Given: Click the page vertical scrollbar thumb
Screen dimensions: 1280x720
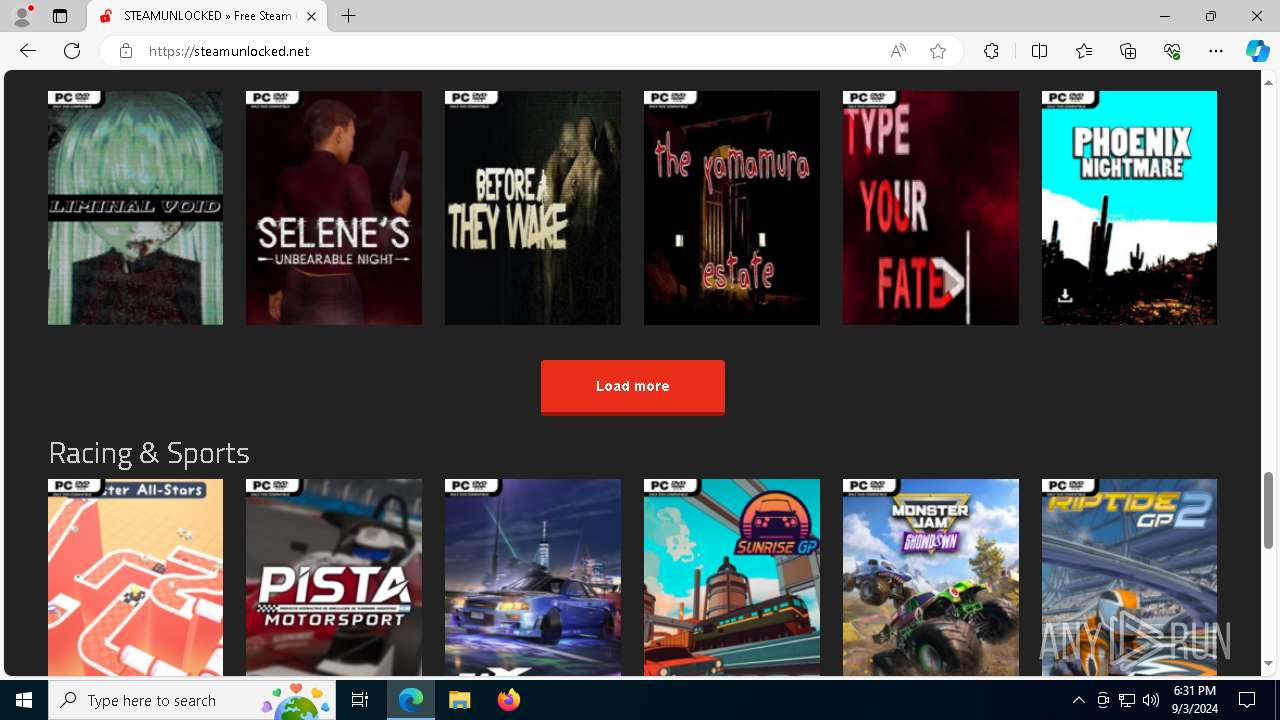Looking at the screenshot, I should pos(1269,511).
